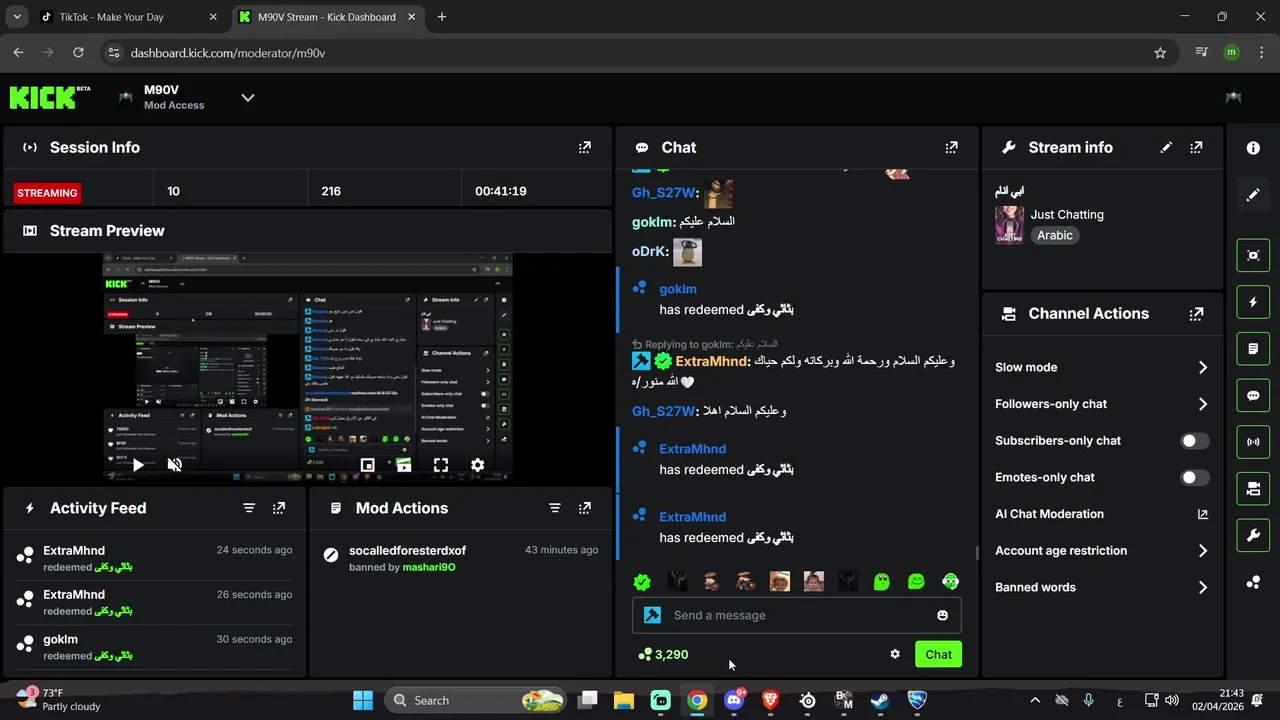Image resolution: width=1280 pixels, height=720 pixels.
Task: Open AI Chat Moderation external link
Action: pos(1203,514)
